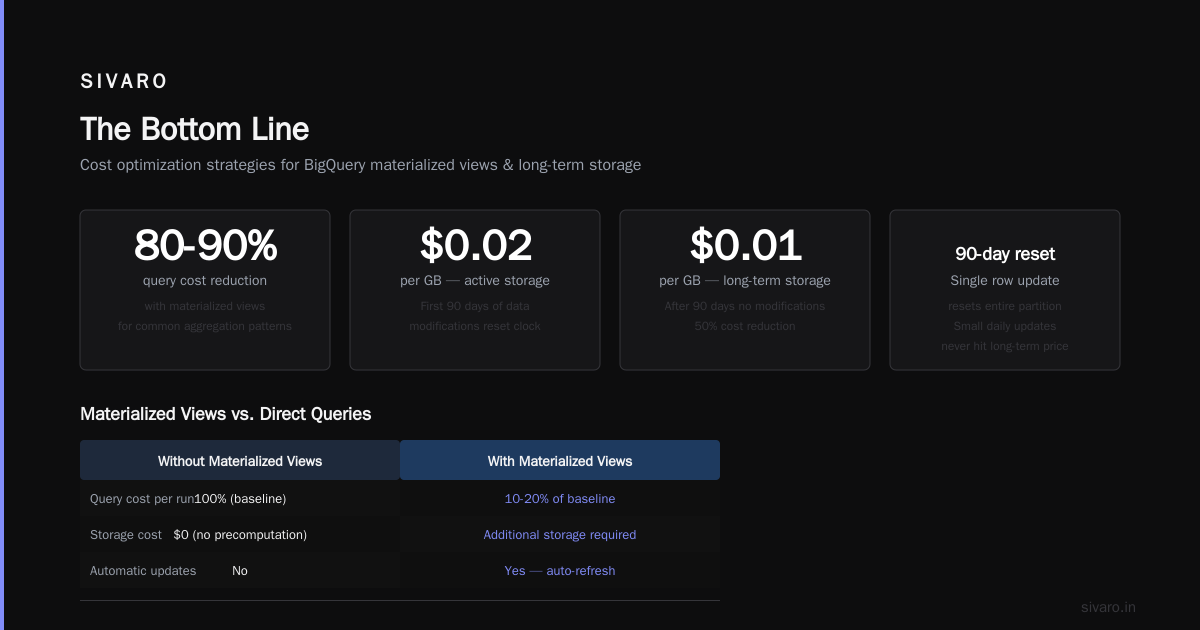Select 'Without Materialized Views' column header
This screenshot has width=1200, height=630.
tap(240, 461)
